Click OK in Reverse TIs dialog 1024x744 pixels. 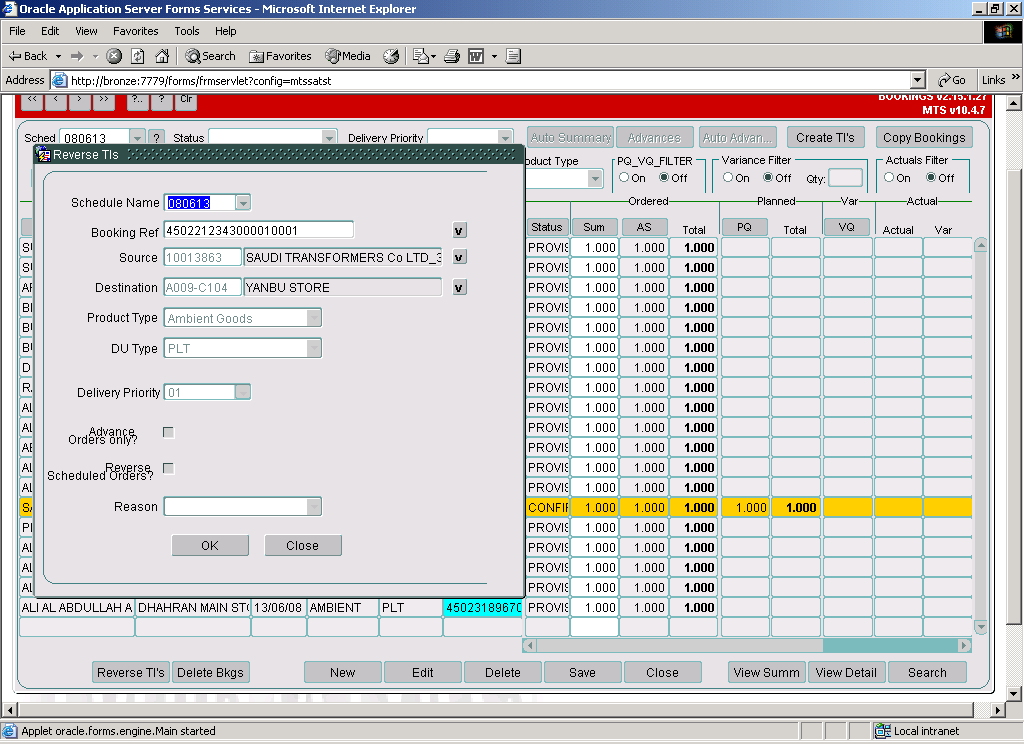tap(210, 545)
